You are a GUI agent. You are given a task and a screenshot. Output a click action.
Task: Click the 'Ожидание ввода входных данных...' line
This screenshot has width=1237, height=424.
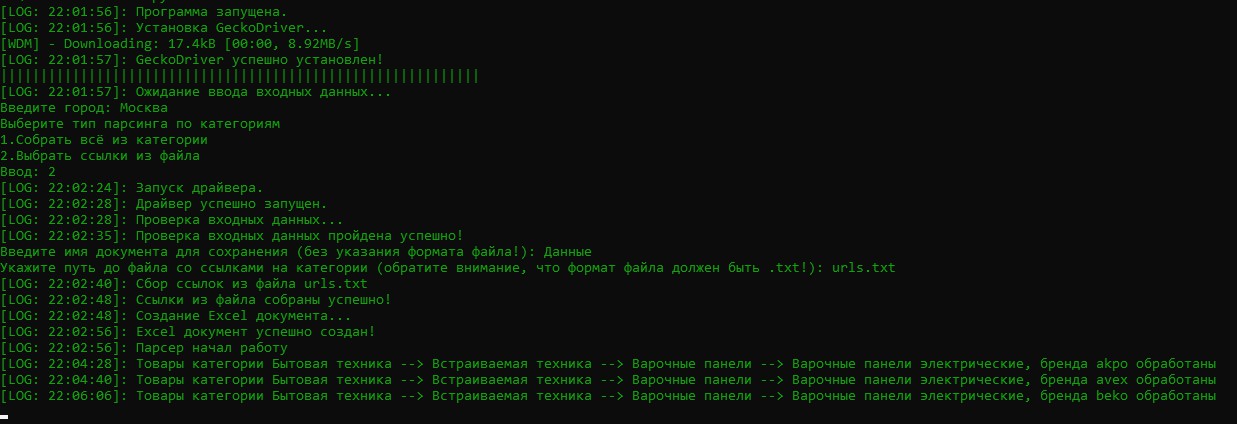(x=263, y=92)
